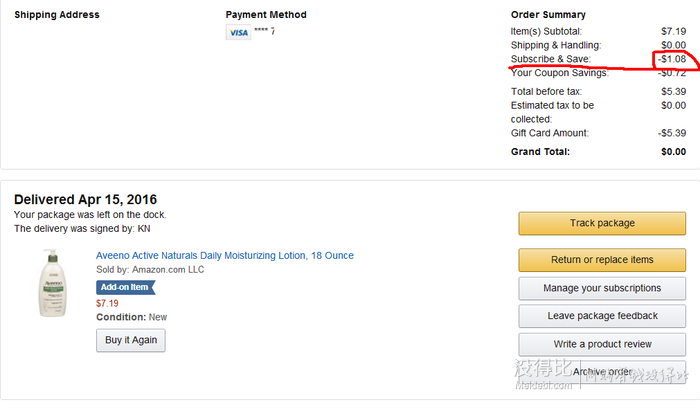The height and width of the screenshot is (409, 700).
Task: Click the Order Summary heading
Action: click(x=548, y=15)
